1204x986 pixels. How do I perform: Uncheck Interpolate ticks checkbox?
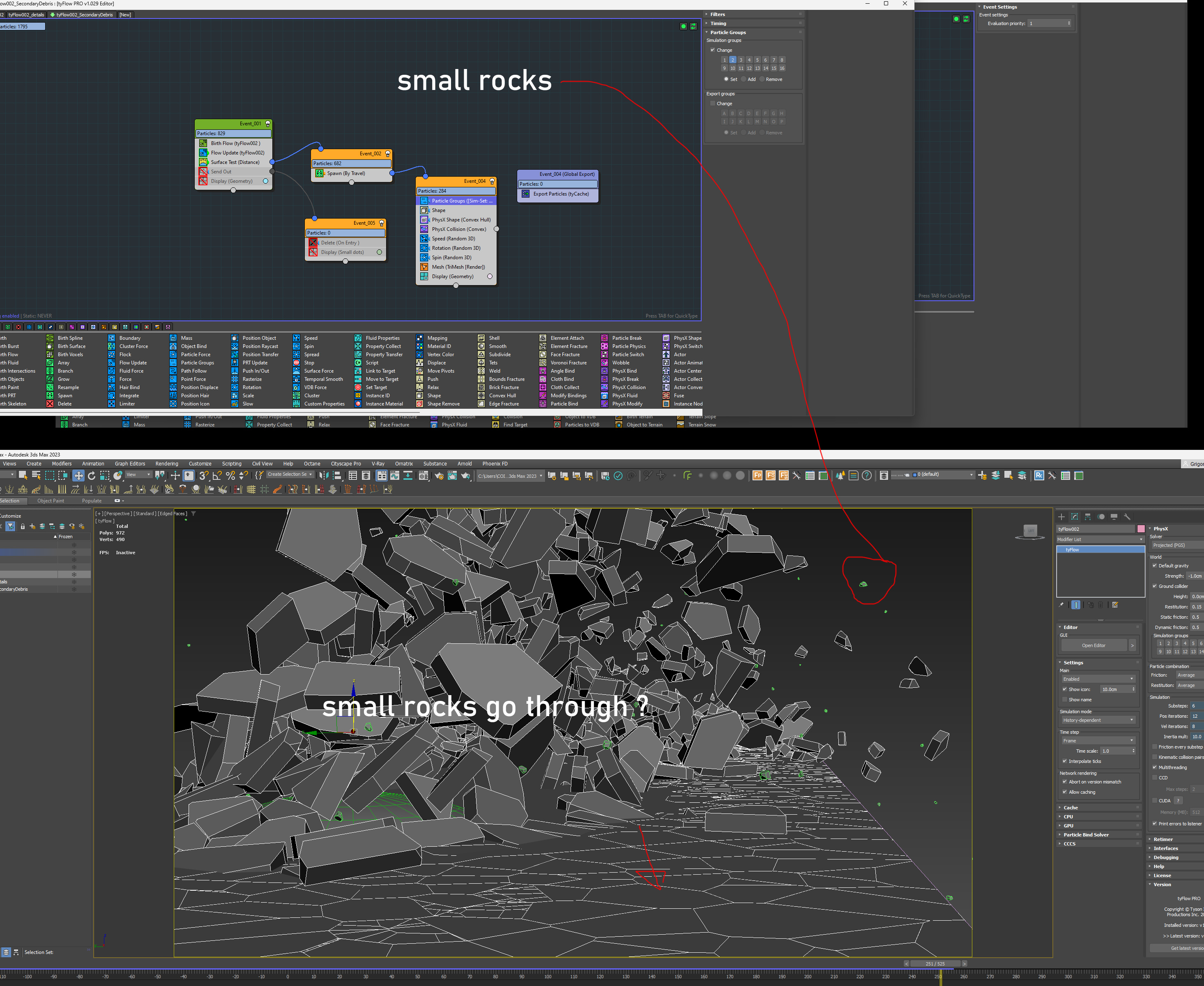(x=1065, y=761)
